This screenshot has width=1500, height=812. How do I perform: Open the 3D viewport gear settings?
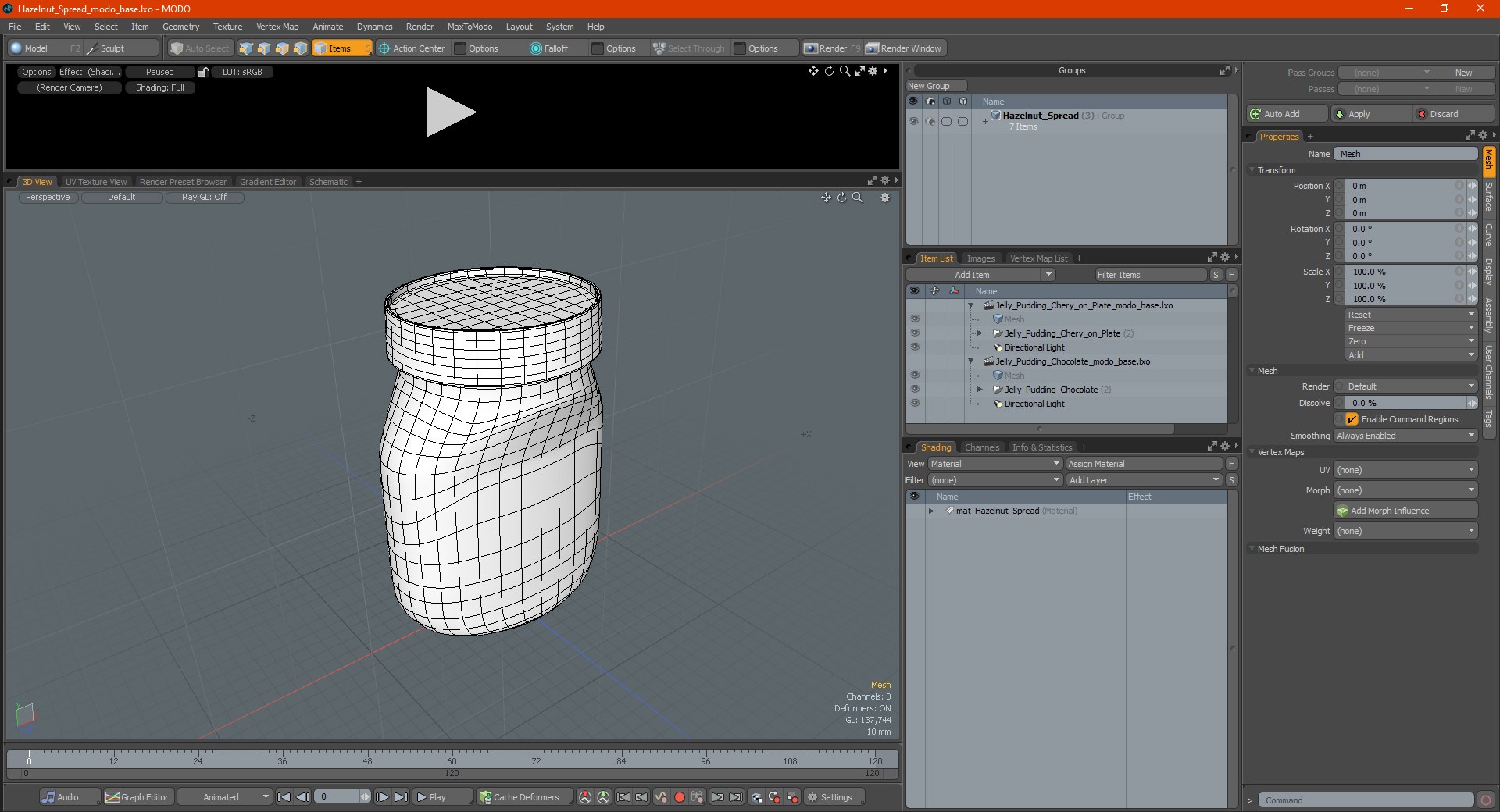(x=885, y=198)
